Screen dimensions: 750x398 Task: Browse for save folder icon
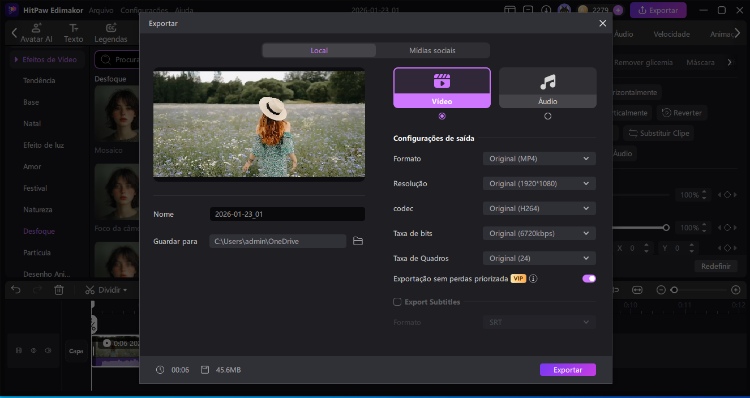358,241
